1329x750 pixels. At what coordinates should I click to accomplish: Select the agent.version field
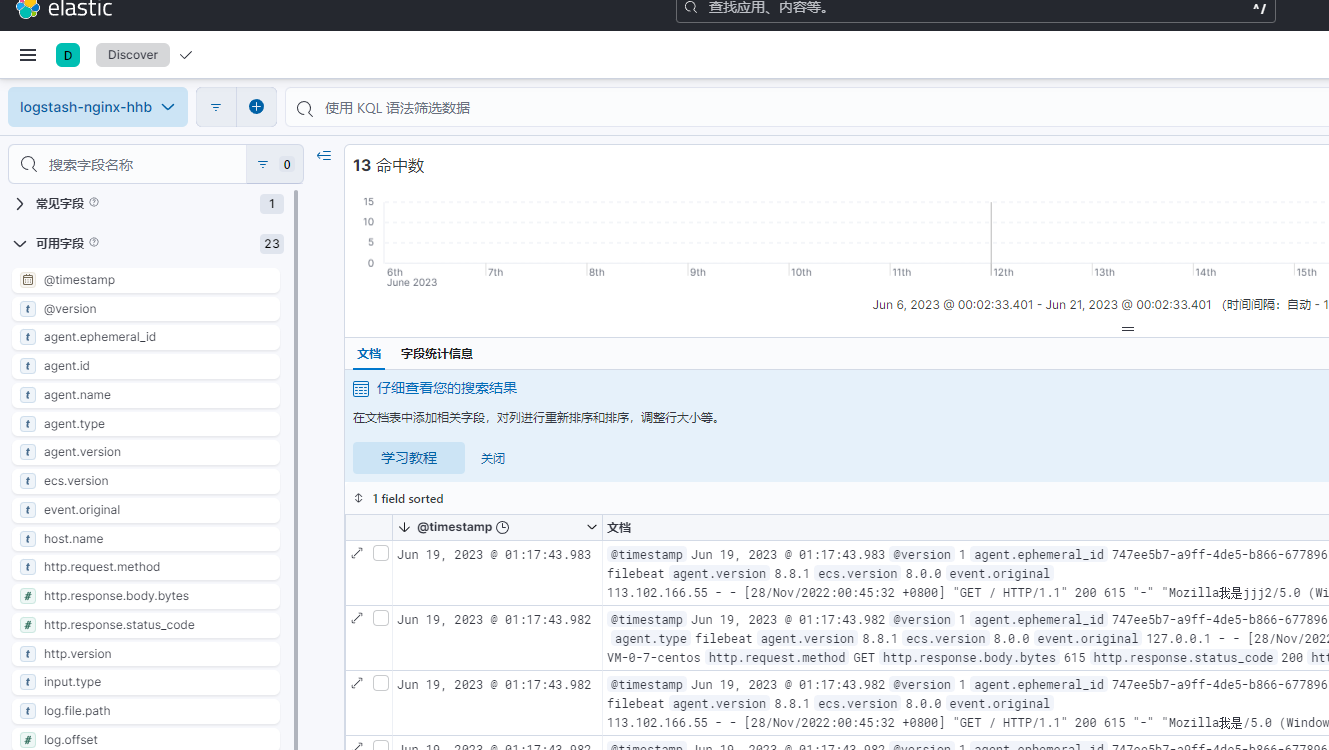click(146, 452)
